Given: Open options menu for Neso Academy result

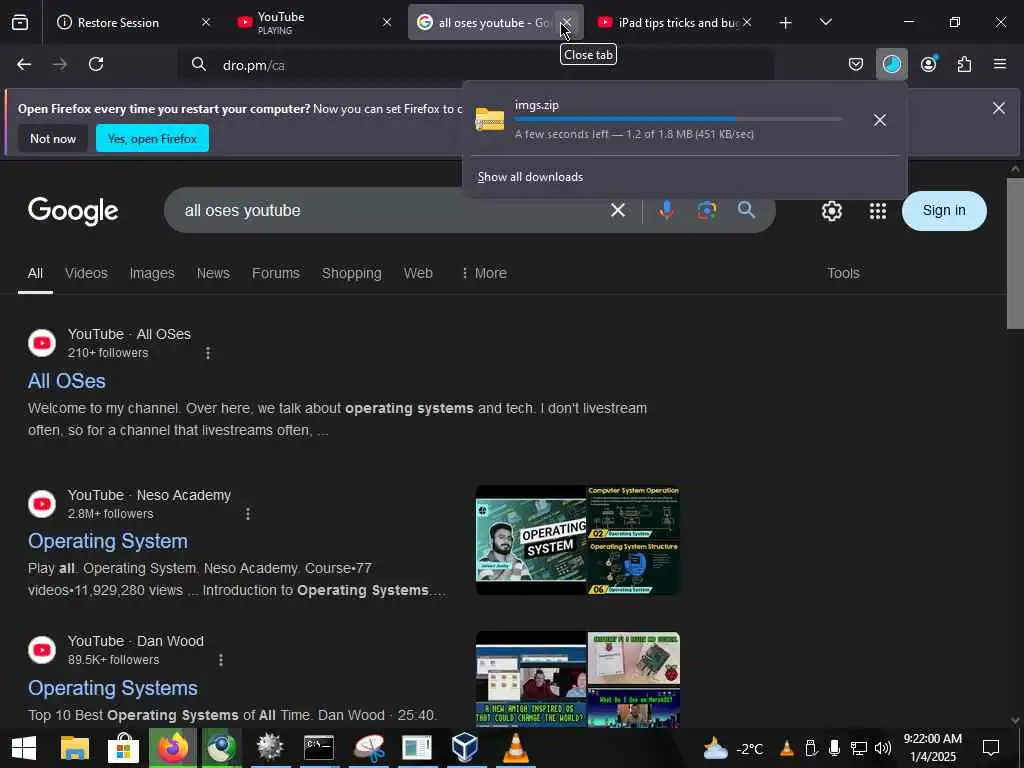Looking at the screenshot, I should [x=248, y=515].
